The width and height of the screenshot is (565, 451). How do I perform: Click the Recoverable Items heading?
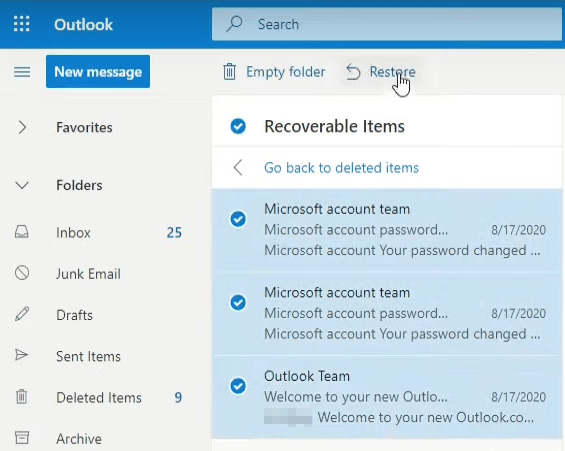point(334,126)
